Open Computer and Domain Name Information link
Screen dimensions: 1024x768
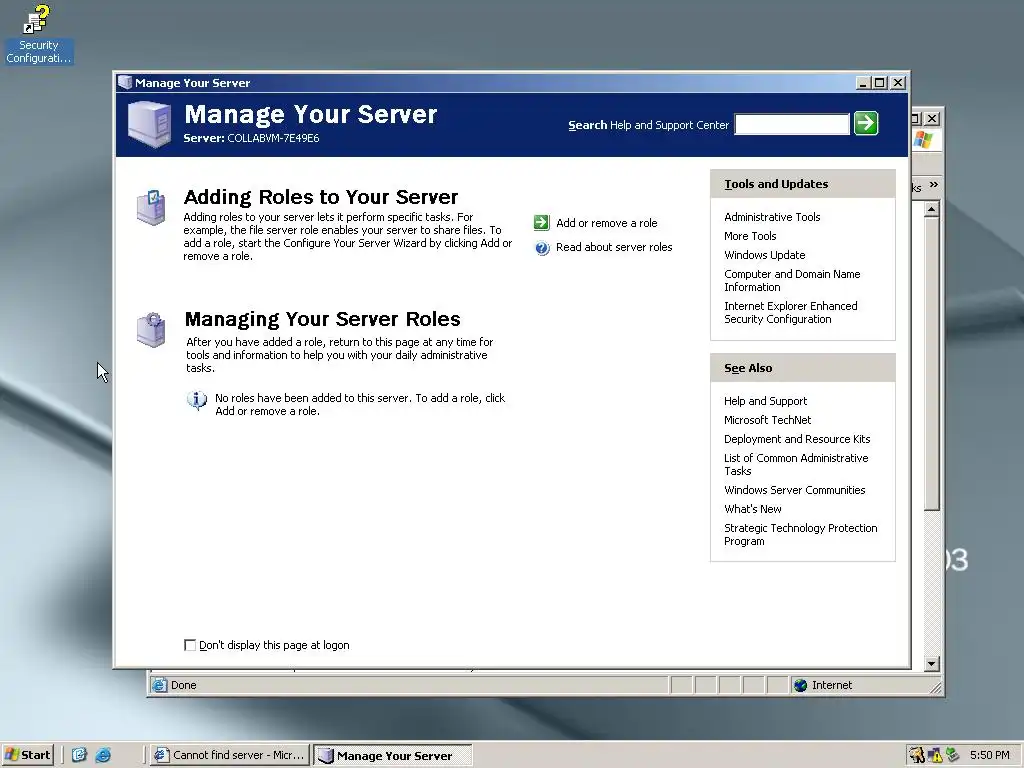click(792, 280)
